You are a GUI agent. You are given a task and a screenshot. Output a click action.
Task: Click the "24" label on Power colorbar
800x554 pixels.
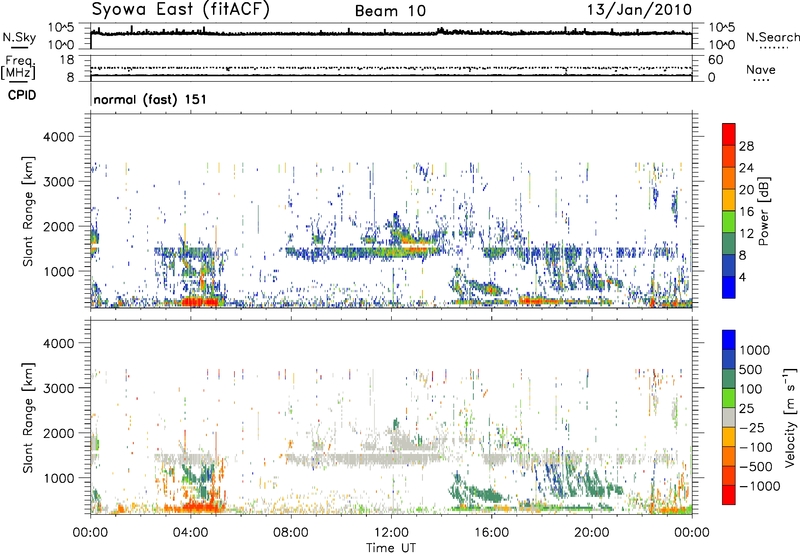746,168
